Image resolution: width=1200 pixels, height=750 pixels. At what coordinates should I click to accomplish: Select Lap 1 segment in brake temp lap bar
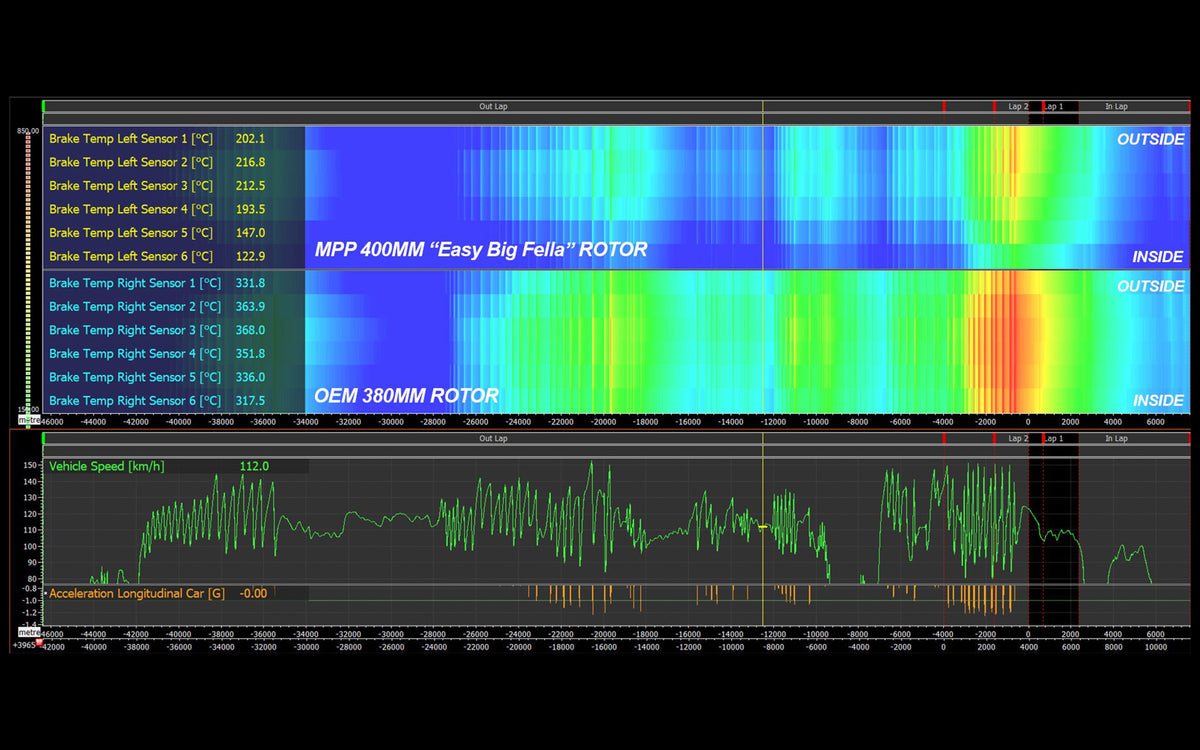click(x=1054, y=106)
